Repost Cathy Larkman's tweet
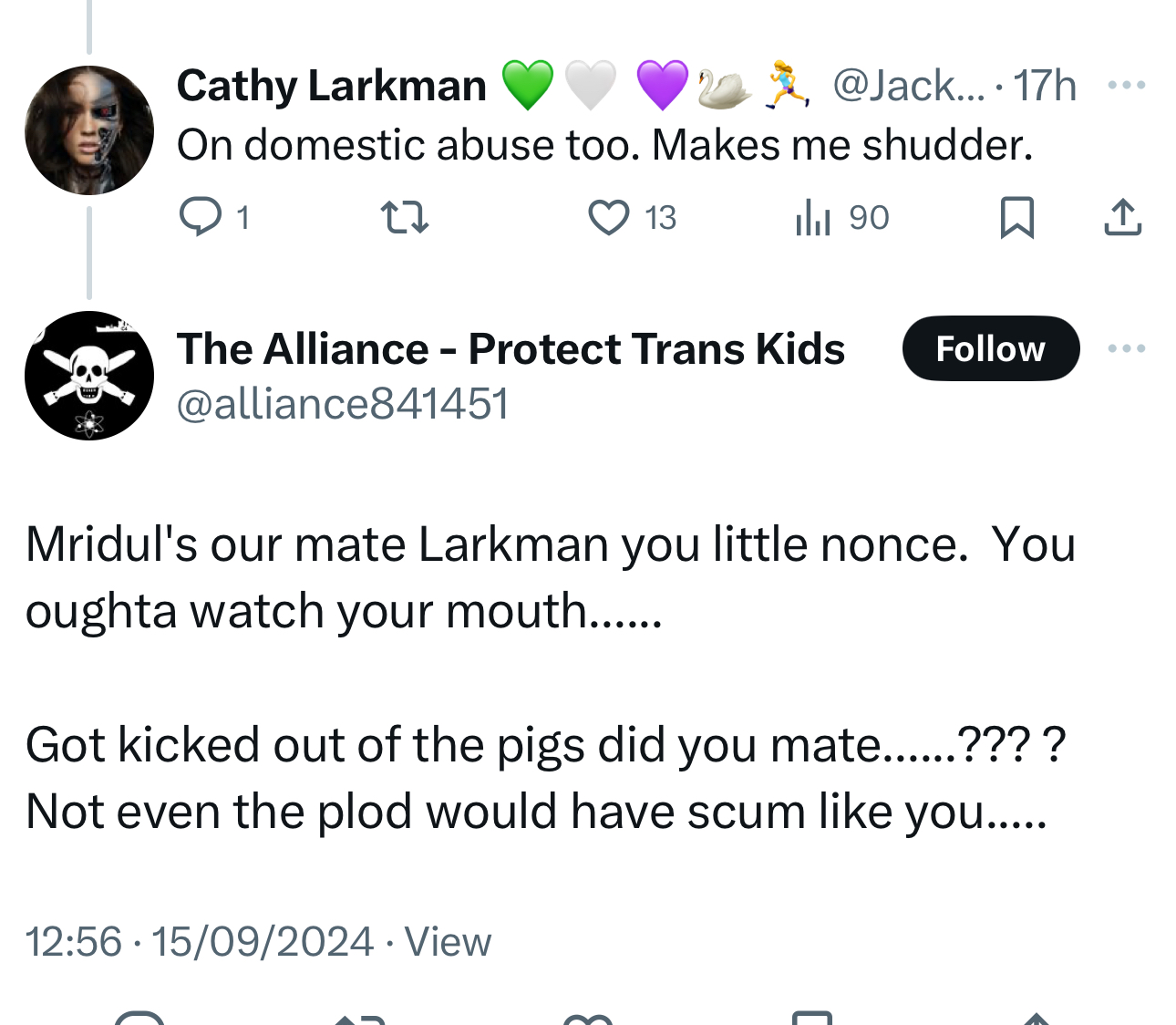 404,217
